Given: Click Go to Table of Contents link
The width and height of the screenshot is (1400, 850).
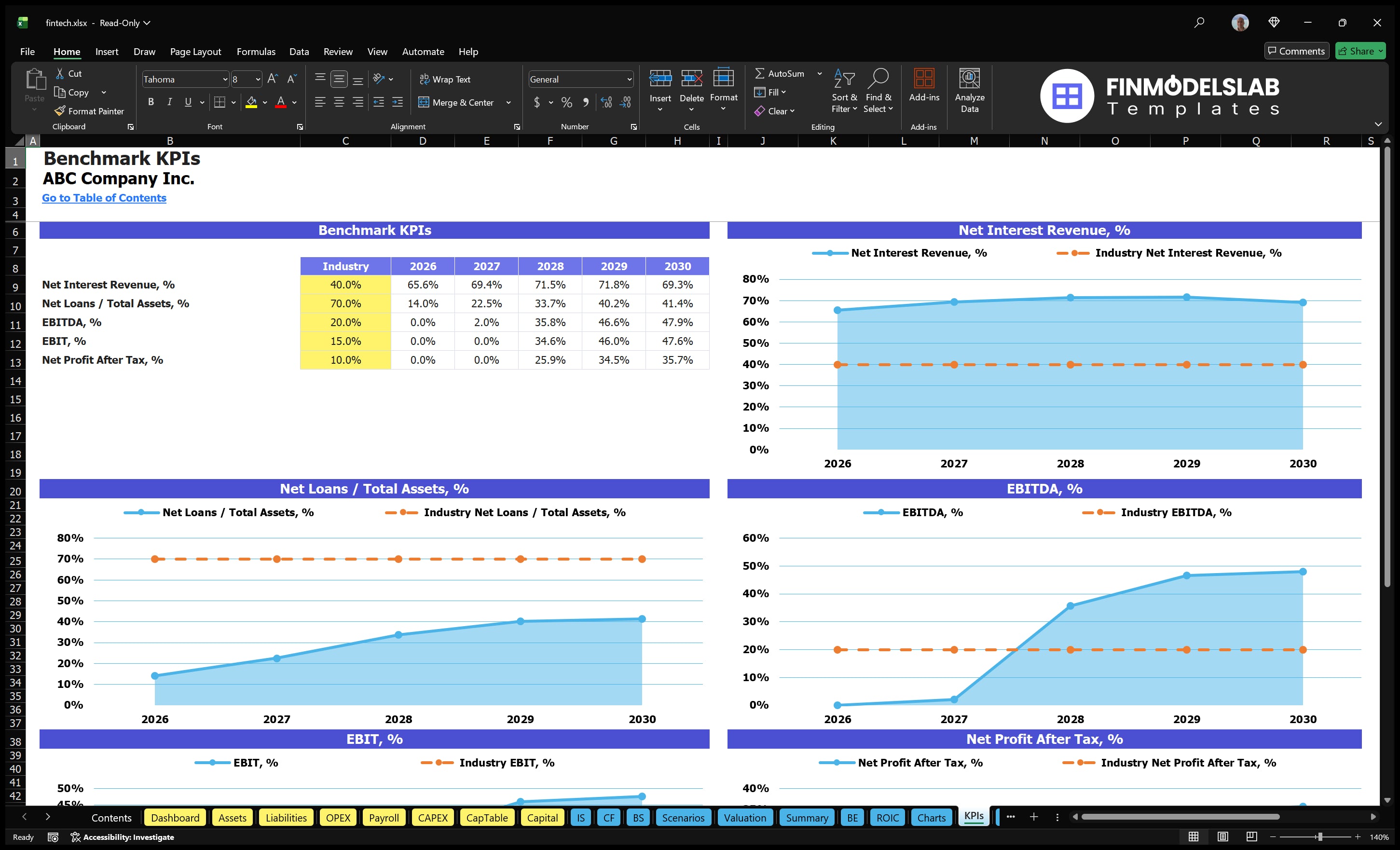Looking at the screenshot, I should point(104,198).
